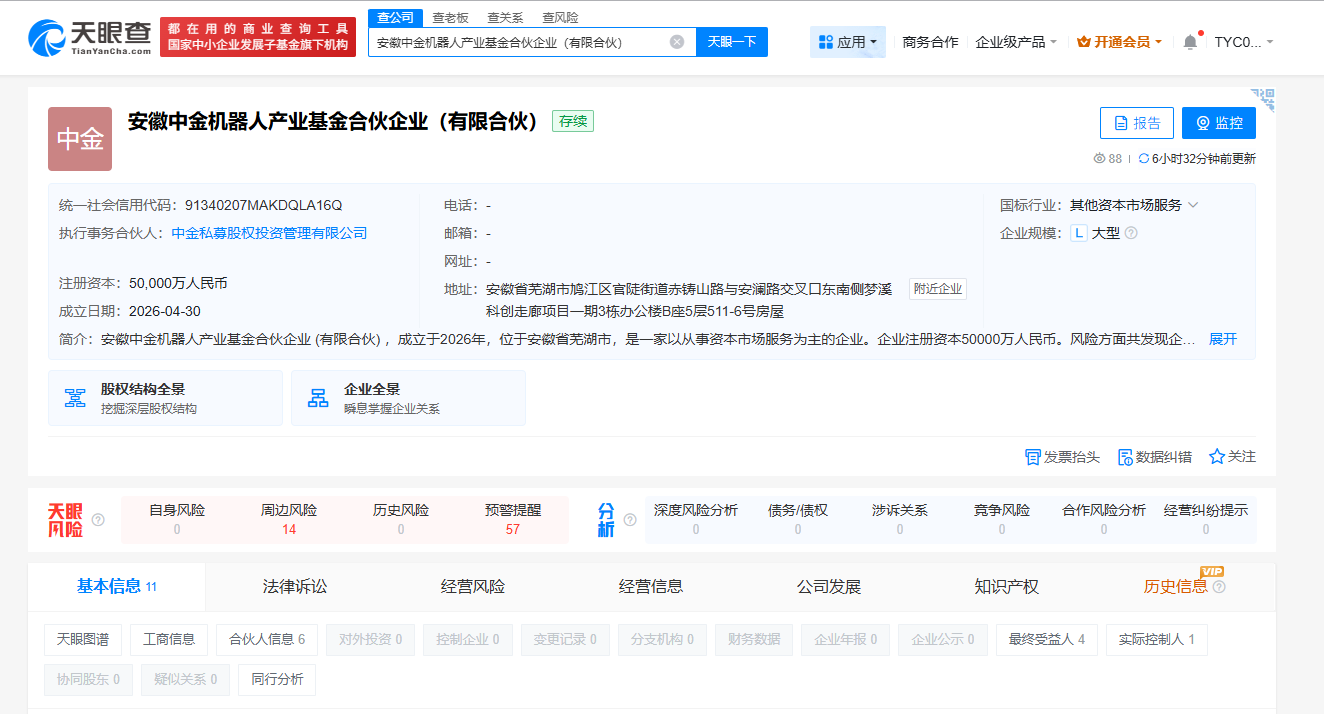Open the 公司发展 tab

[829, 587]
